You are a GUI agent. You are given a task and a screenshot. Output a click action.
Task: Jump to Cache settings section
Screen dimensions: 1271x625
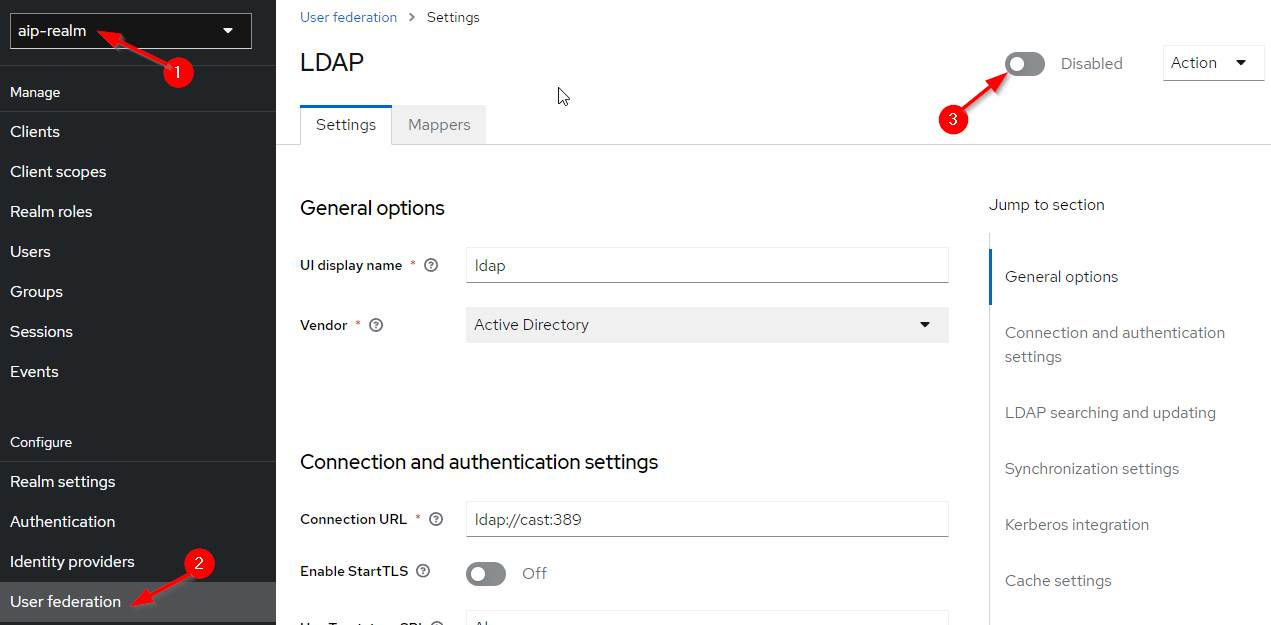click(1058, 580)
